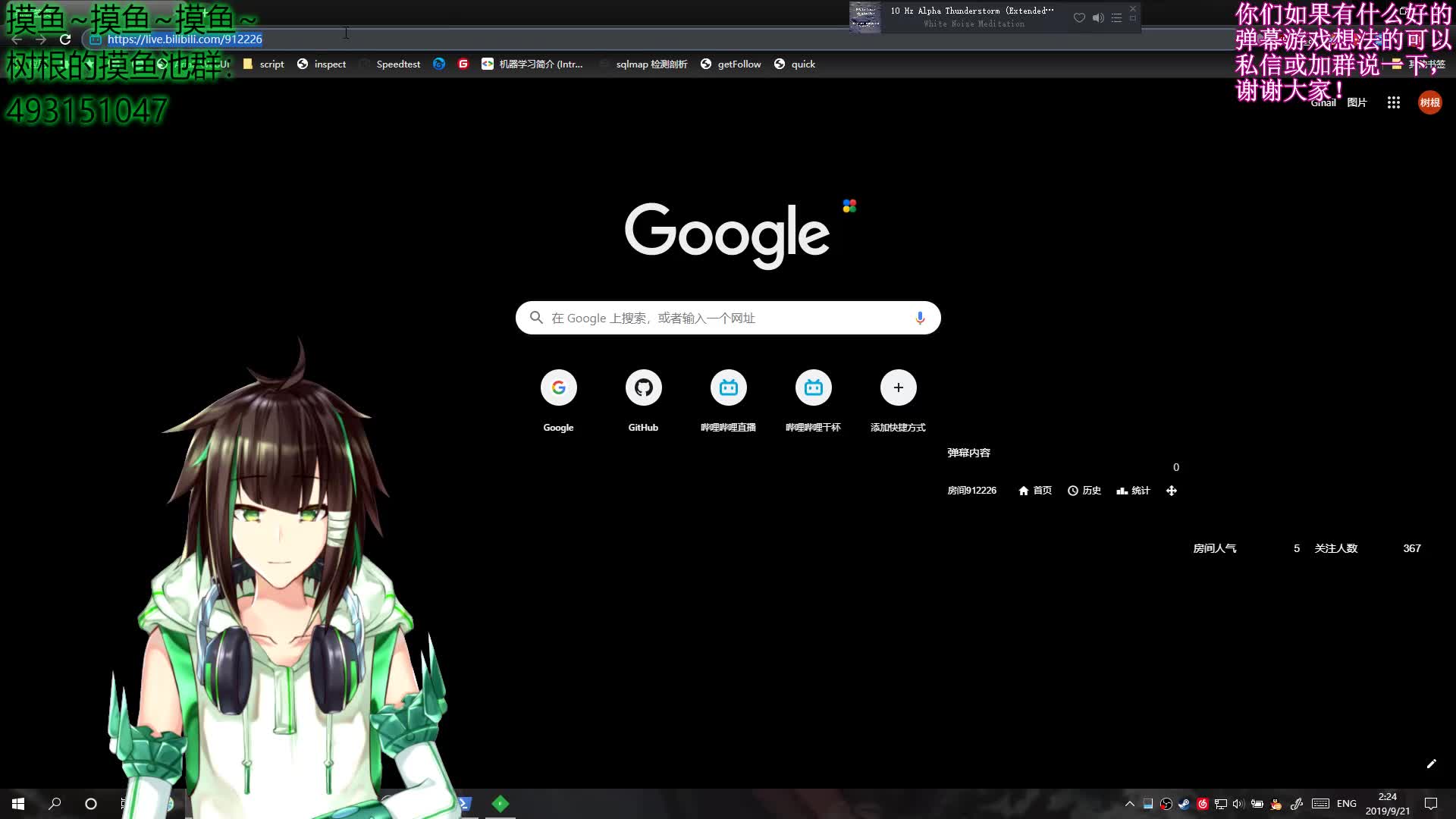Image resolution: width=1456 pixels, height=819 pixels.
Task: Click the magnifier icon in search box
Action: pos(536,318)
